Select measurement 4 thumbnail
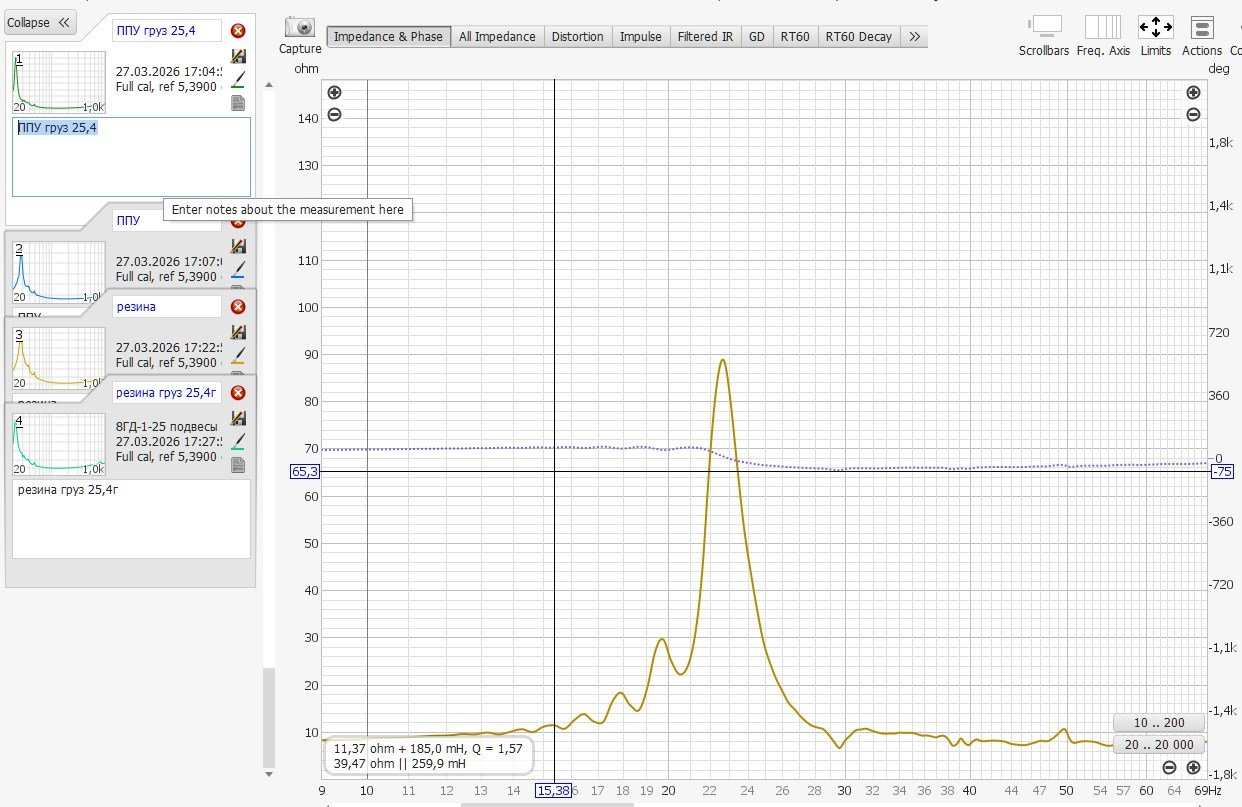 tap(58, 444)
